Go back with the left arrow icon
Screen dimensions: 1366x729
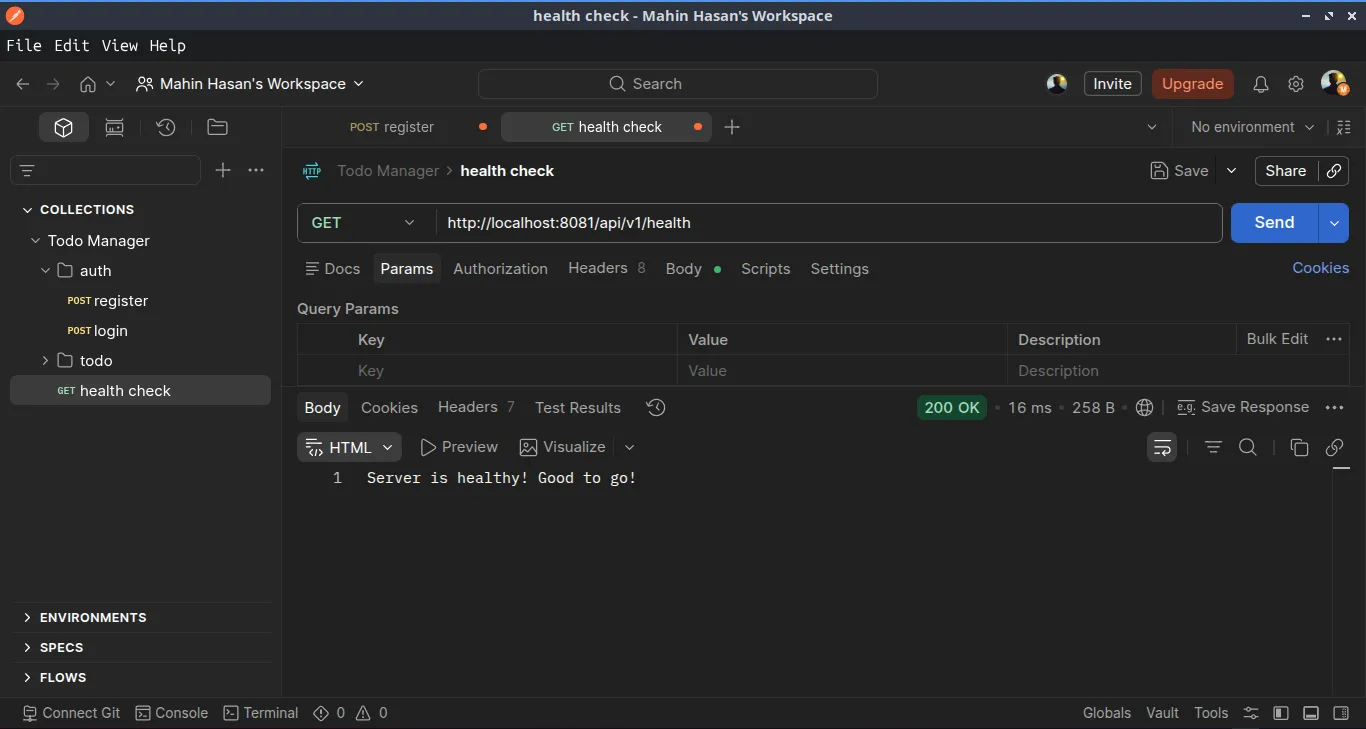(x=23, y=84)
